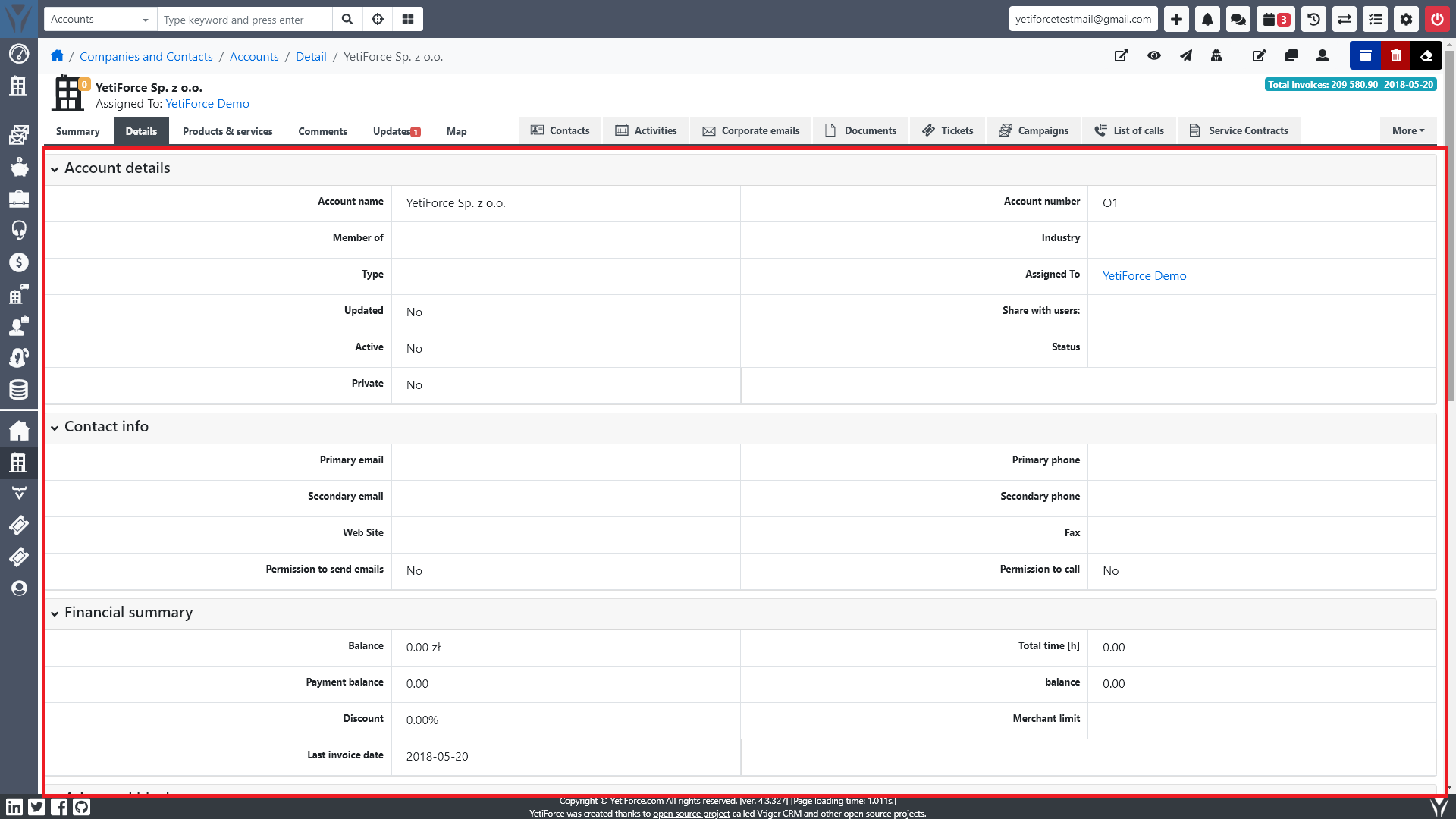Screen dimensions: 1456x819
Task: Open YetiForce Demo in Assigned To field
Action: (1144, 276)
